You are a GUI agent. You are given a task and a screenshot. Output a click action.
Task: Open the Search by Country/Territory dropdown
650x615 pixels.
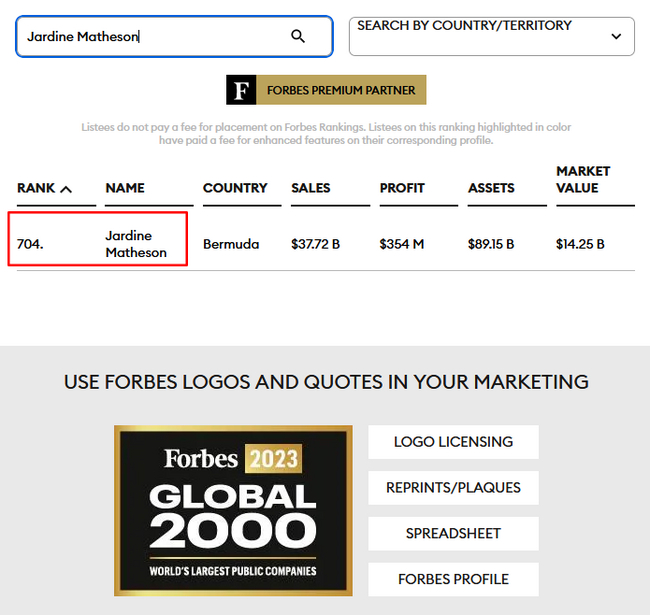[492, 36]
